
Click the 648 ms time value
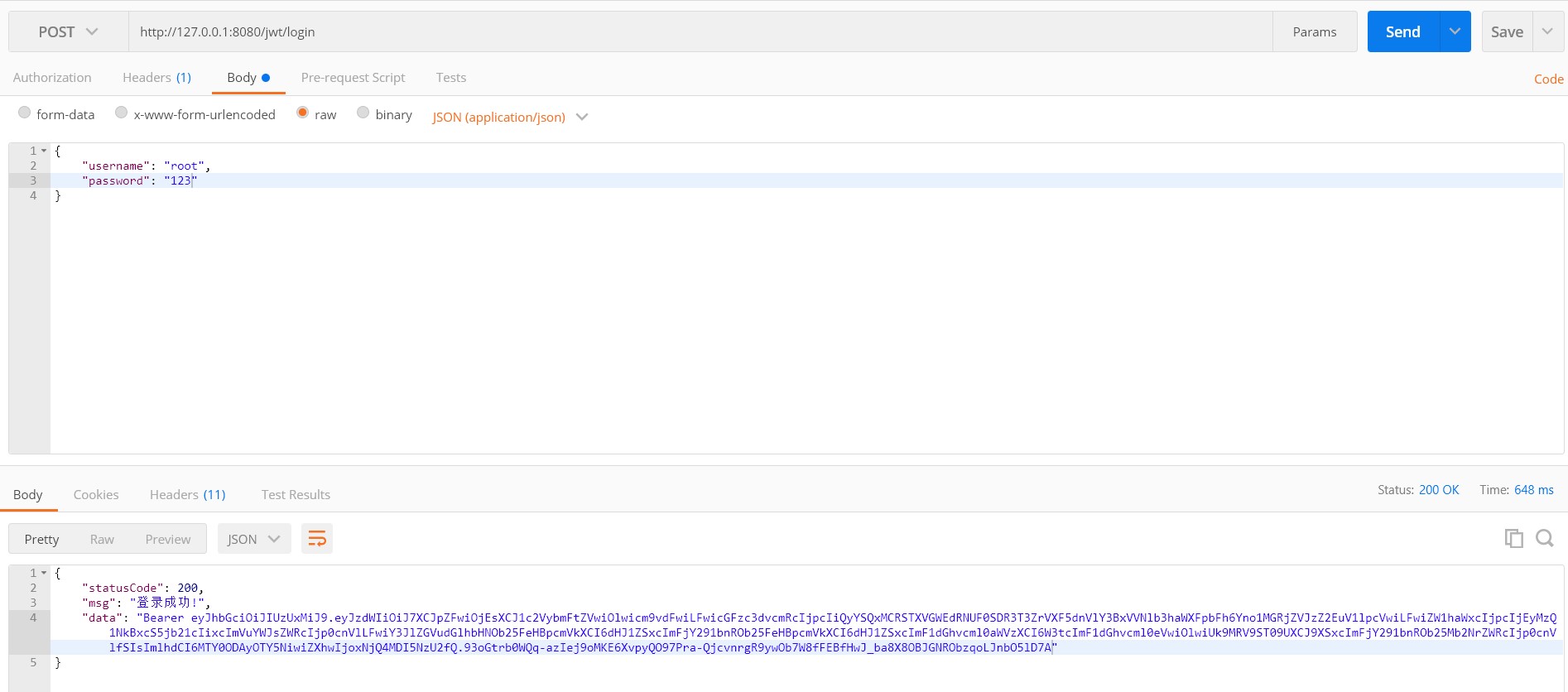1534,490
